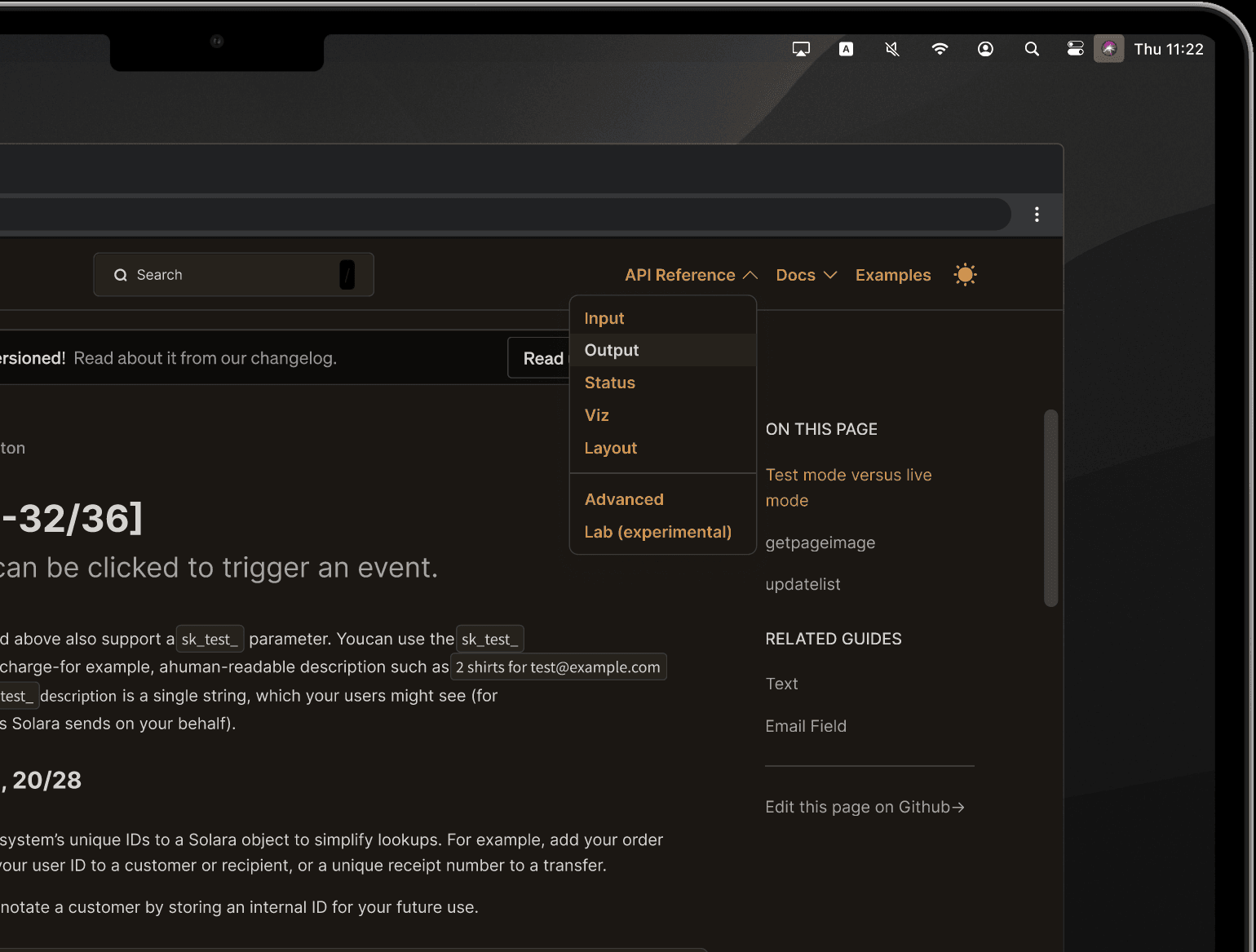This screenshot has height=952, width=1256.
Task: Click the search magnifier icon
Action: (121, 275)
